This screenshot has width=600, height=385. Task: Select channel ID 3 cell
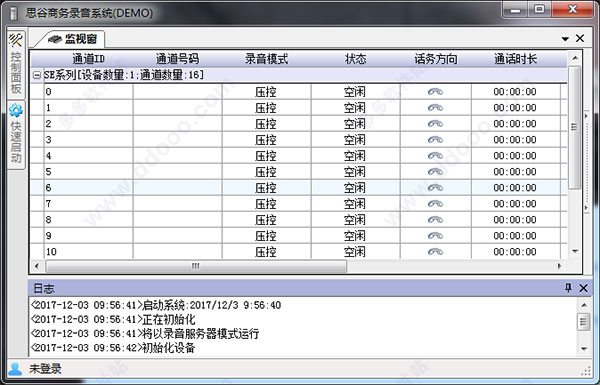point(88,140)
